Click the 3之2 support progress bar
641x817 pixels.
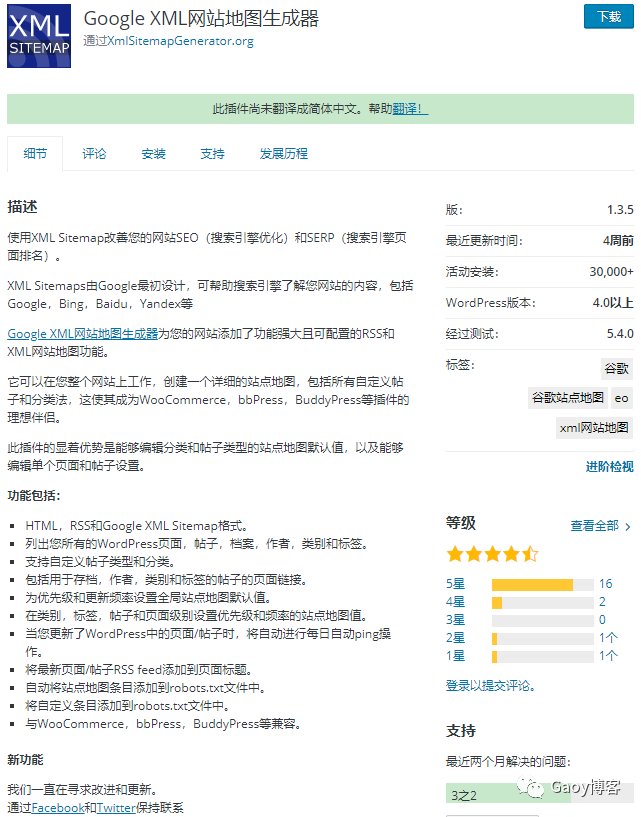pyautogui.click(x=539, y=795)
